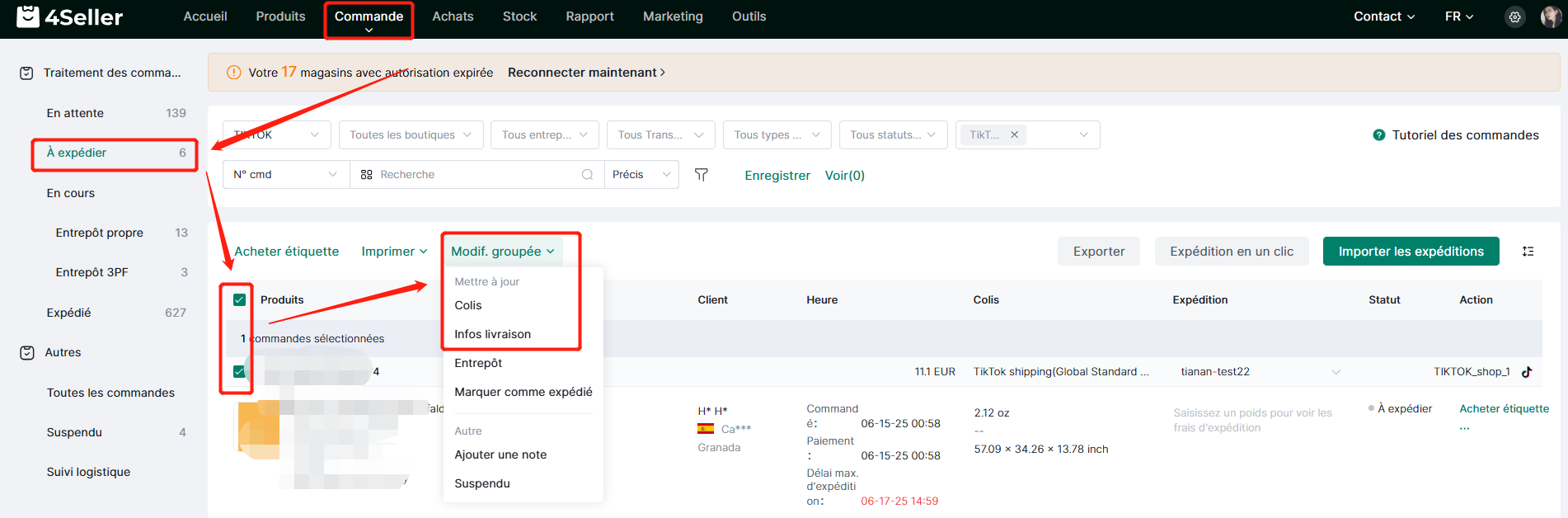Open Produits in top navigation
1568x518 pixels.
(280, 16)
